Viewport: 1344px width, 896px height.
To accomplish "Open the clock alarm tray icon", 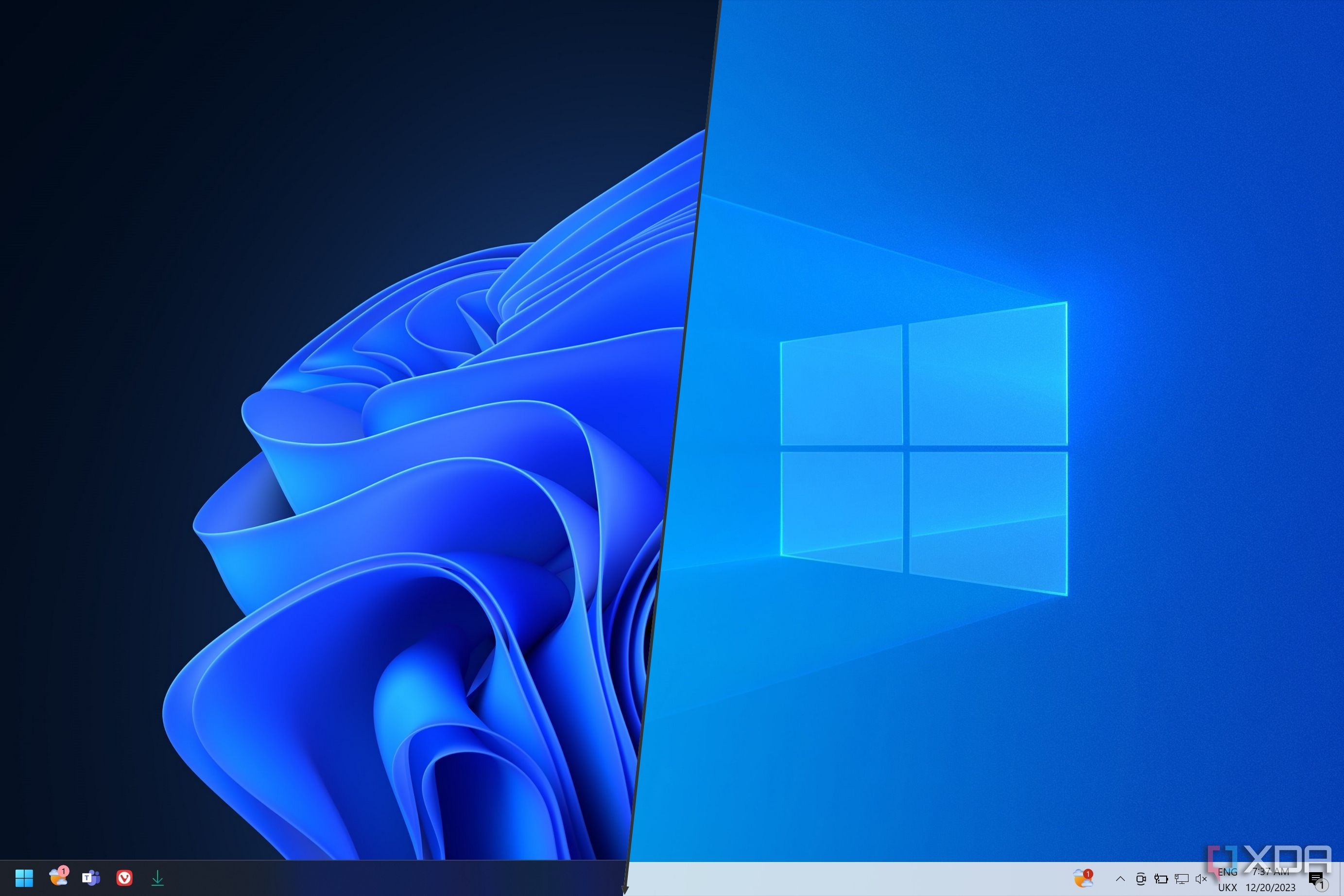I will 1142,879.
